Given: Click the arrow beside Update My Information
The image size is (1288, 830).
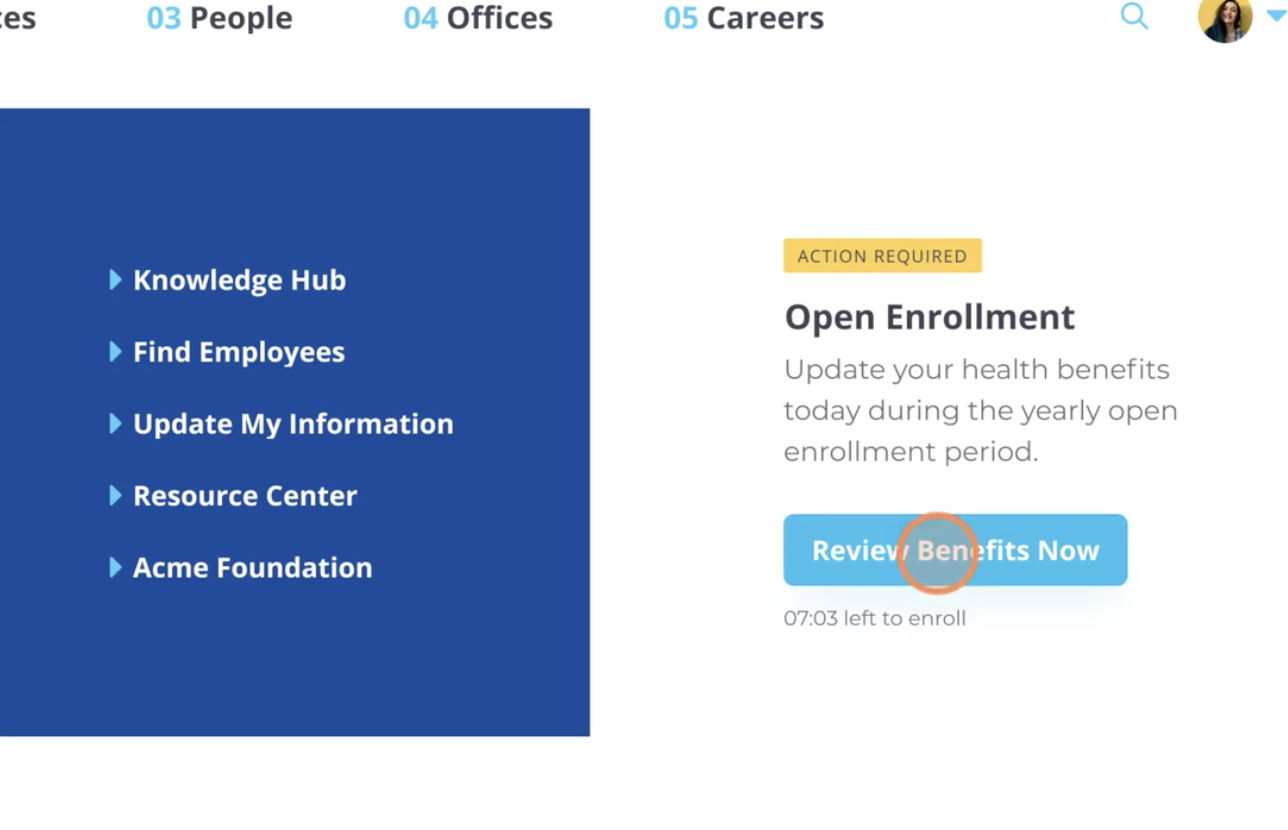Looking at the screenshot, I should point(115,424).
